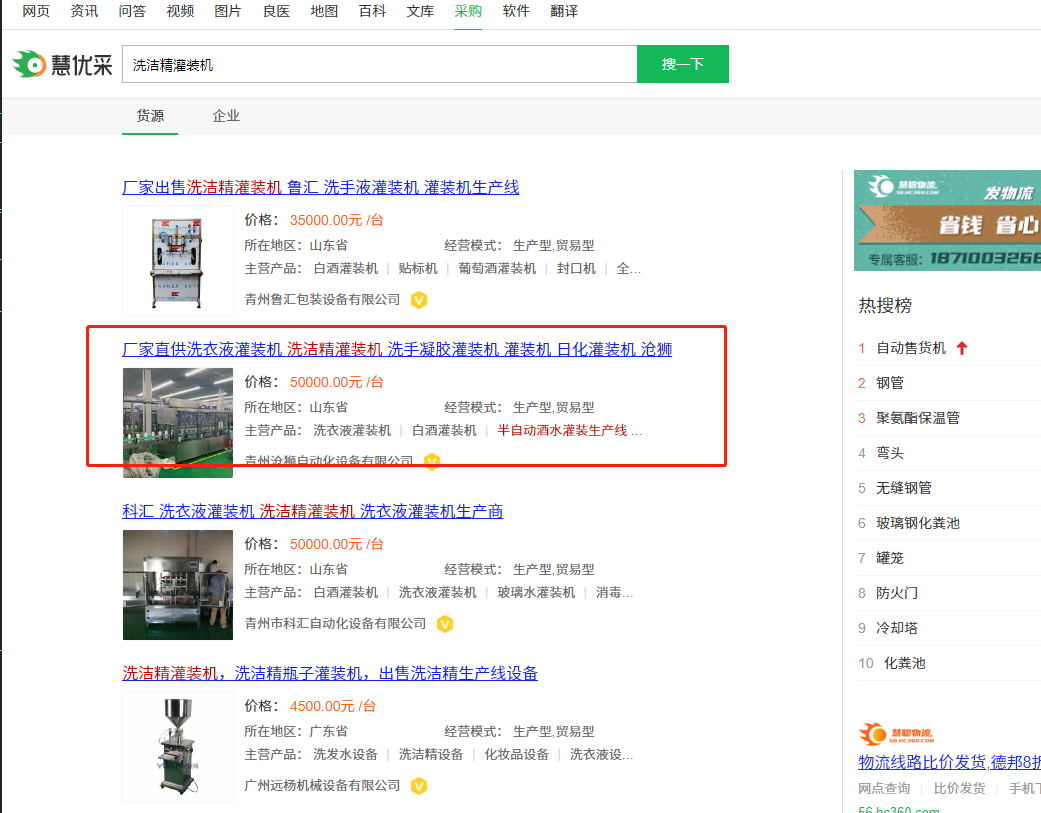Go to 视频 navigation item
Viewport: 1041px width, 813px height.
tap(180, 11)
